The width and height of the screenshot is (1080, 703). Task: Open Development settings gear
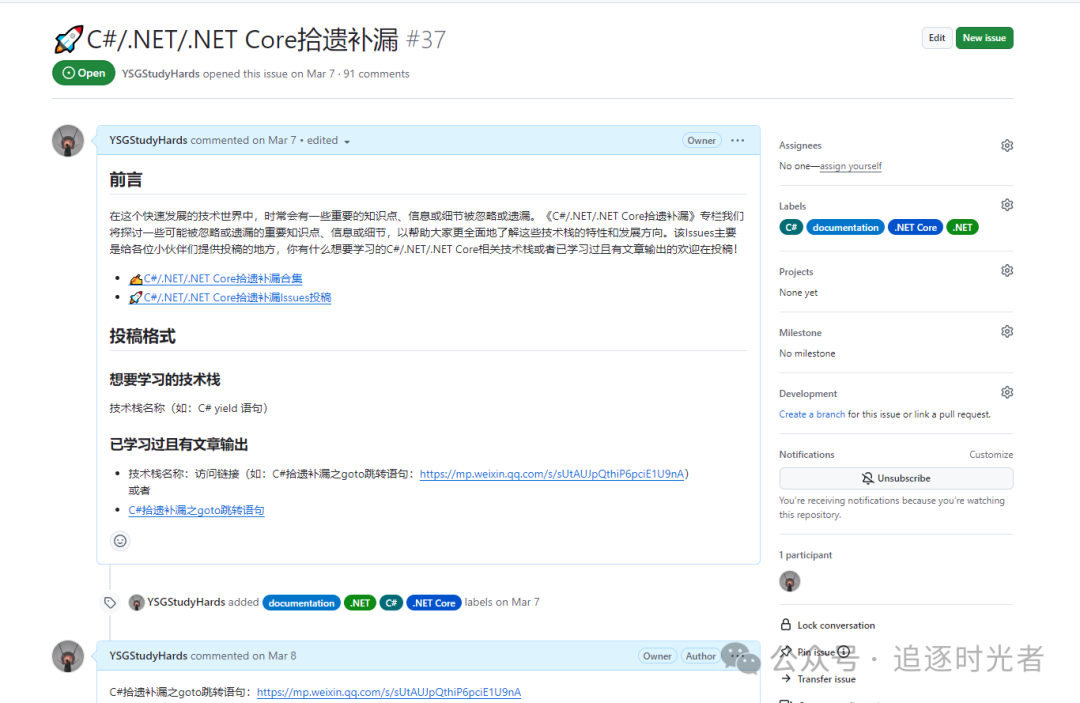click(1006, 392)
